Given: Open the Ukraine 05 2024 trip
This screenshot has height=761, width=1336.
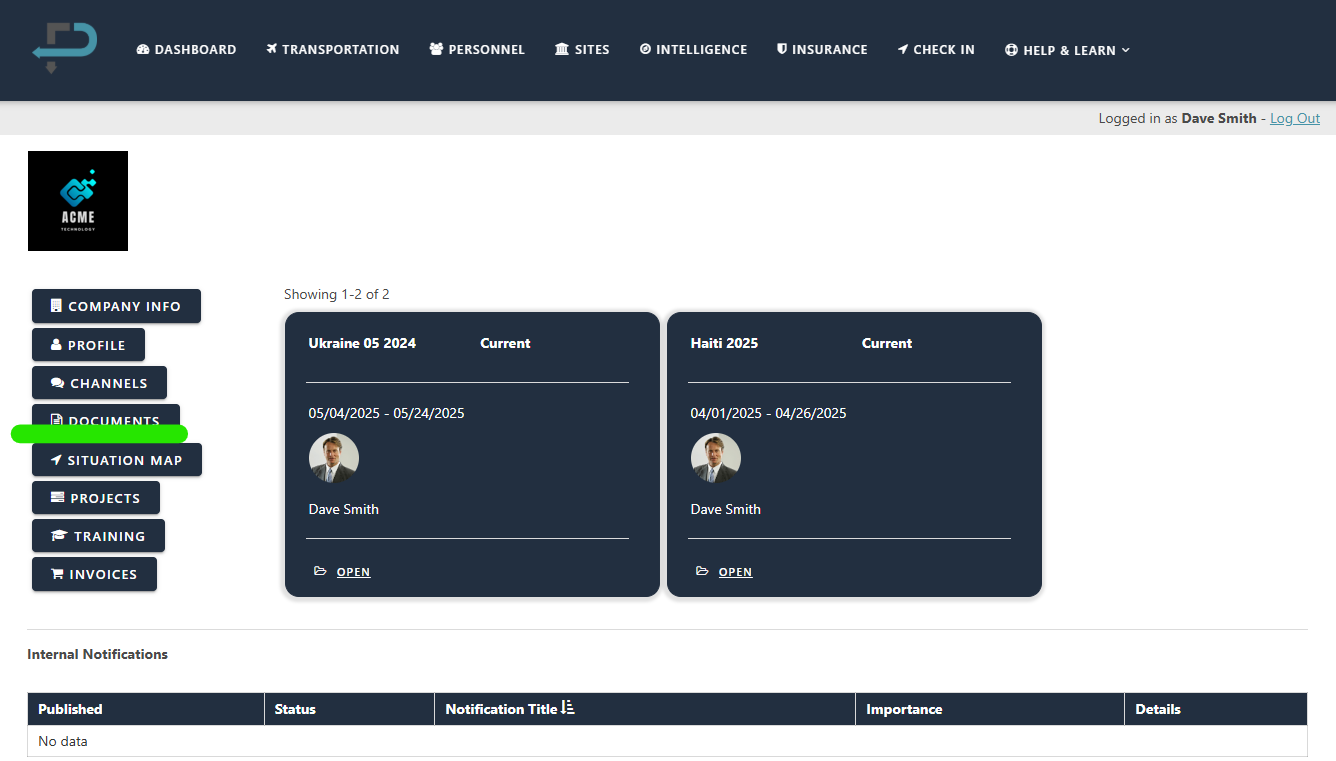Looking at the screenshot, I should pos(353,571).
